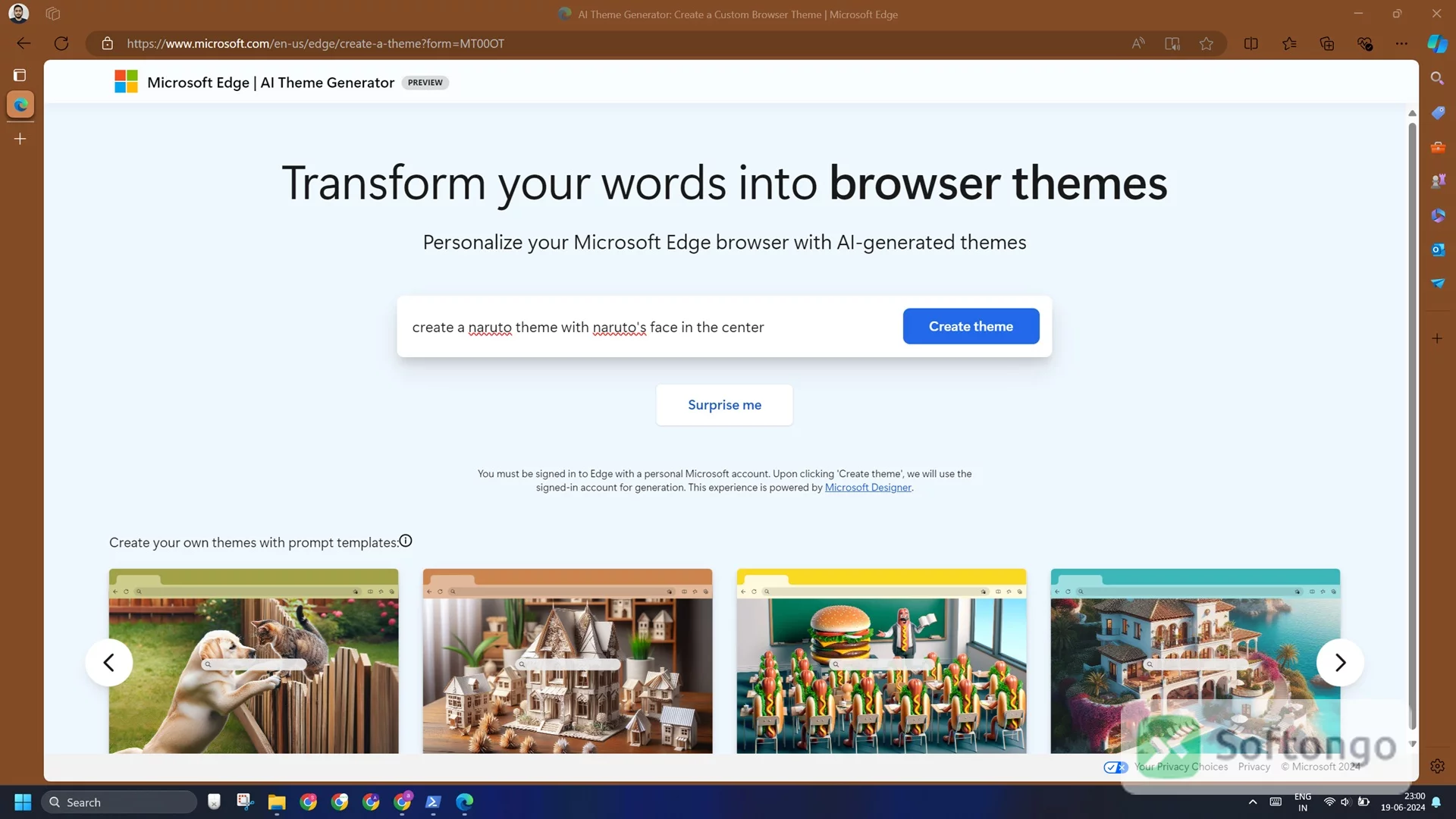This screenshot has height=819, width=1456.
Task: Open the Microsoft Designer link
Action: 868,488
